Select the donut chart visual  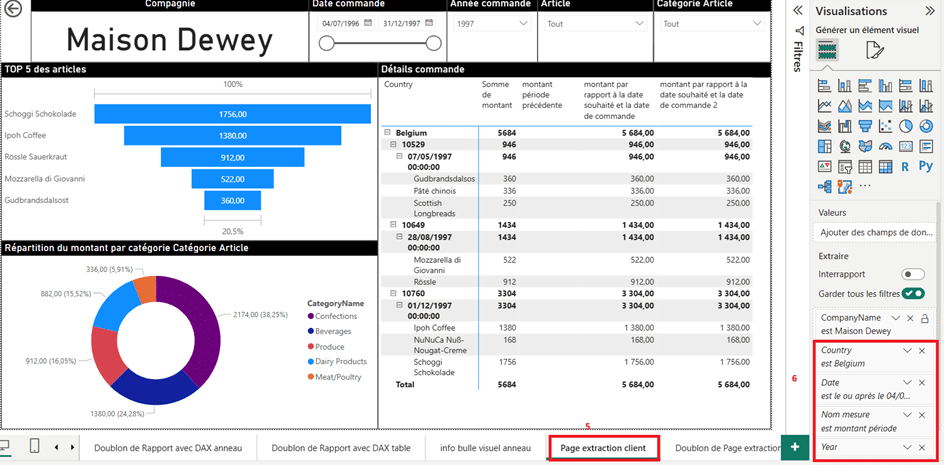[926, 126]
